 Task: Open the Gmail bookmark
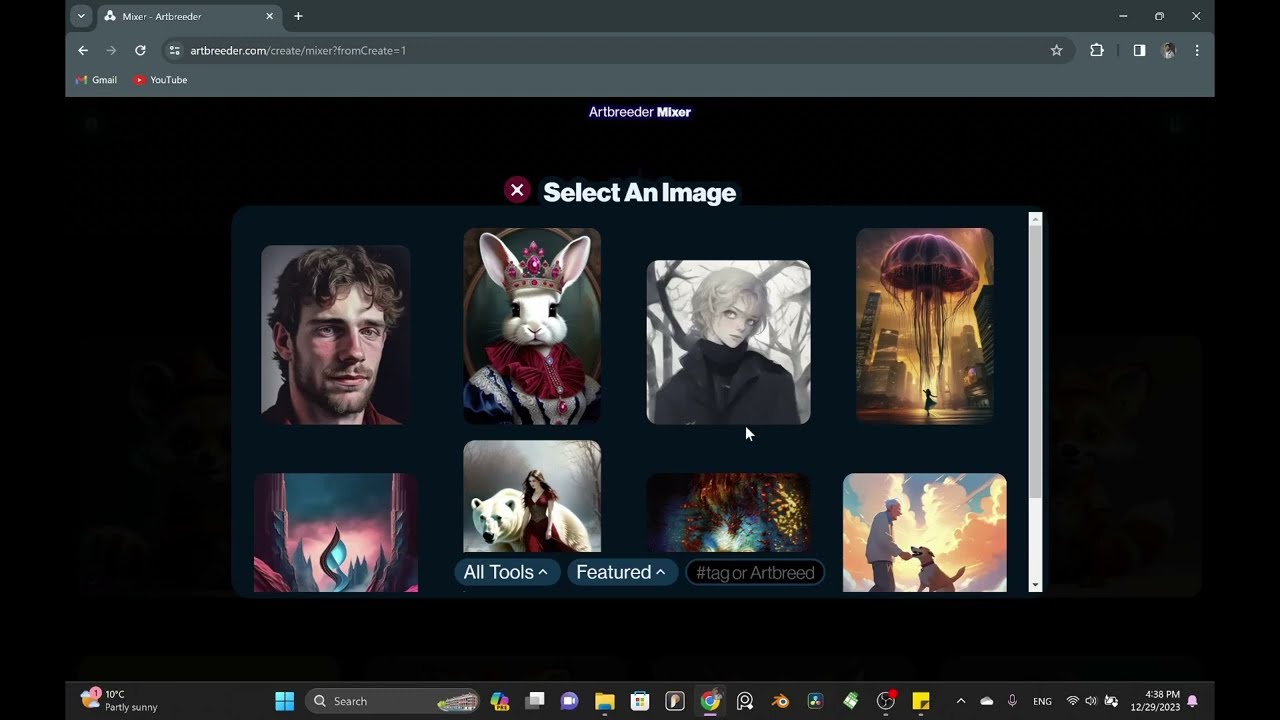click(x=97, y=80)
